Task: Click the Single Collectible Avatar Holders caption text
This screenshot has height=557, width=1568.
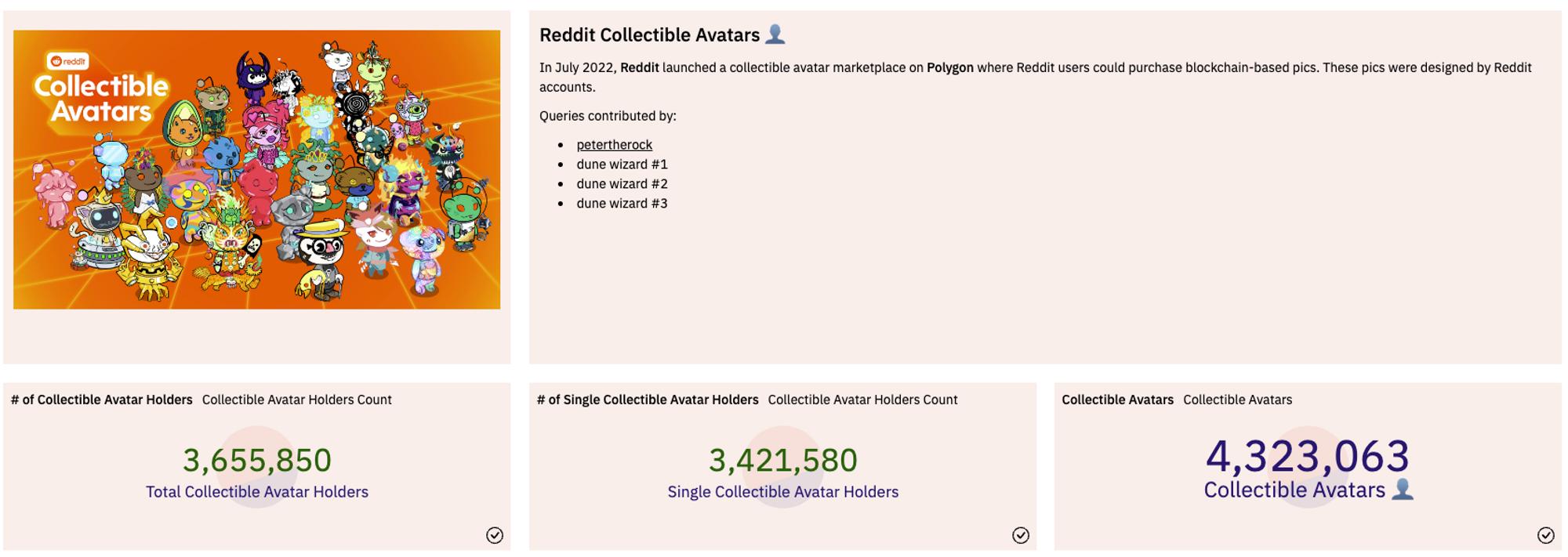Action: coord(782,492)
